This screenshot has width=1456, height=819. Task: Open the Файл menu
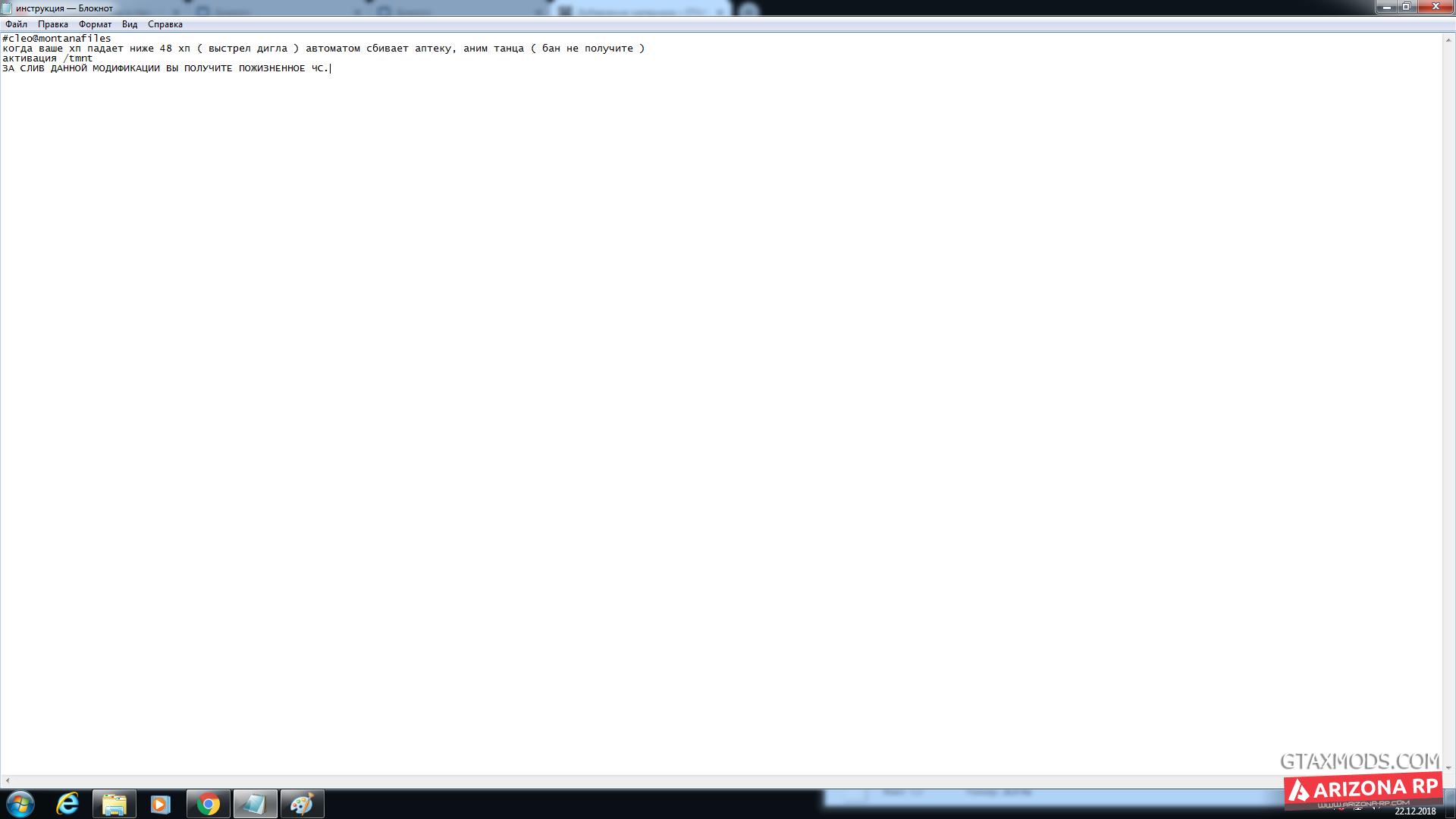pyautogui.click(x=16, y=24)
